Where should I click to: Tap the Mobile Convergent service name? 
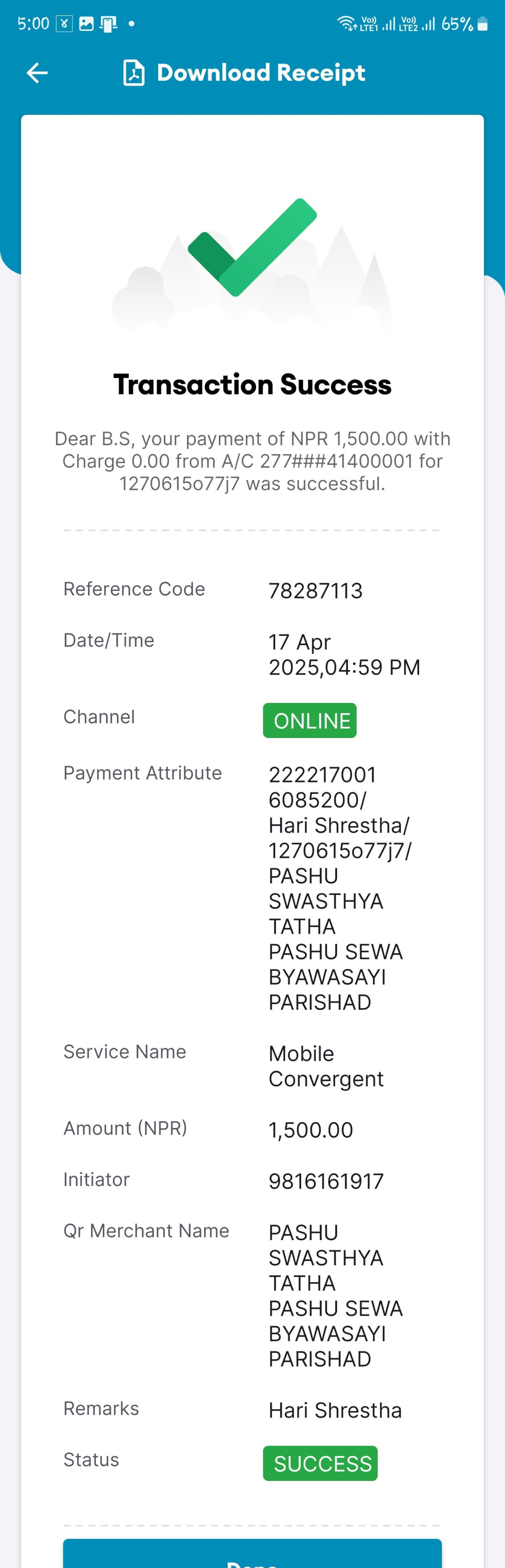point(326,1066)
